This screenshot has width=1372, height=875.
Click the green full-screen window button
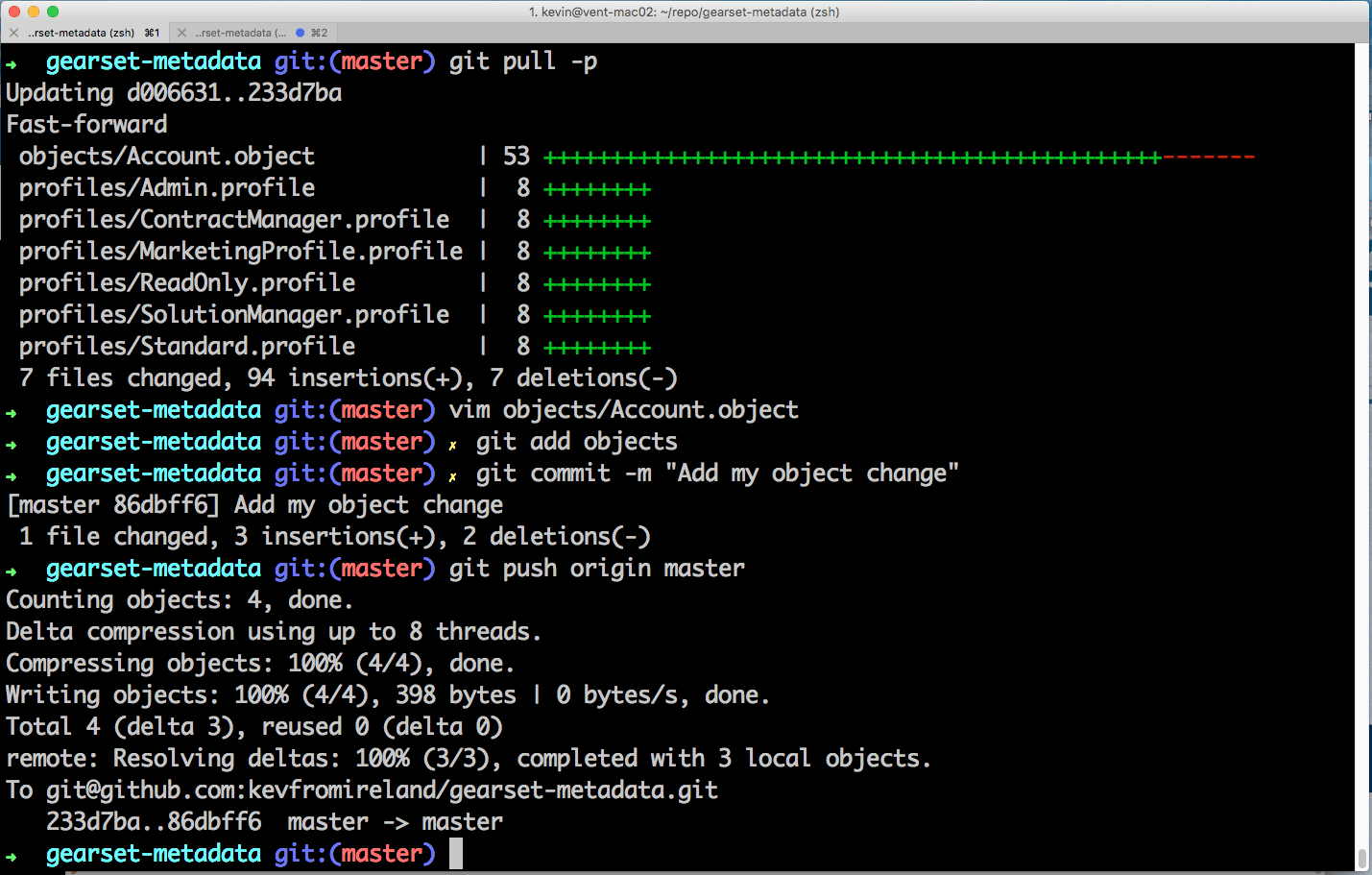(53, 12)
